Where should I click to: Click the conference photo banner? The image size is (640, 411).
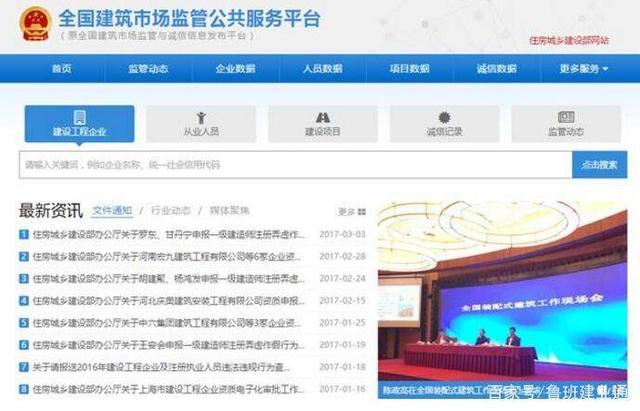tap(502, 291)
